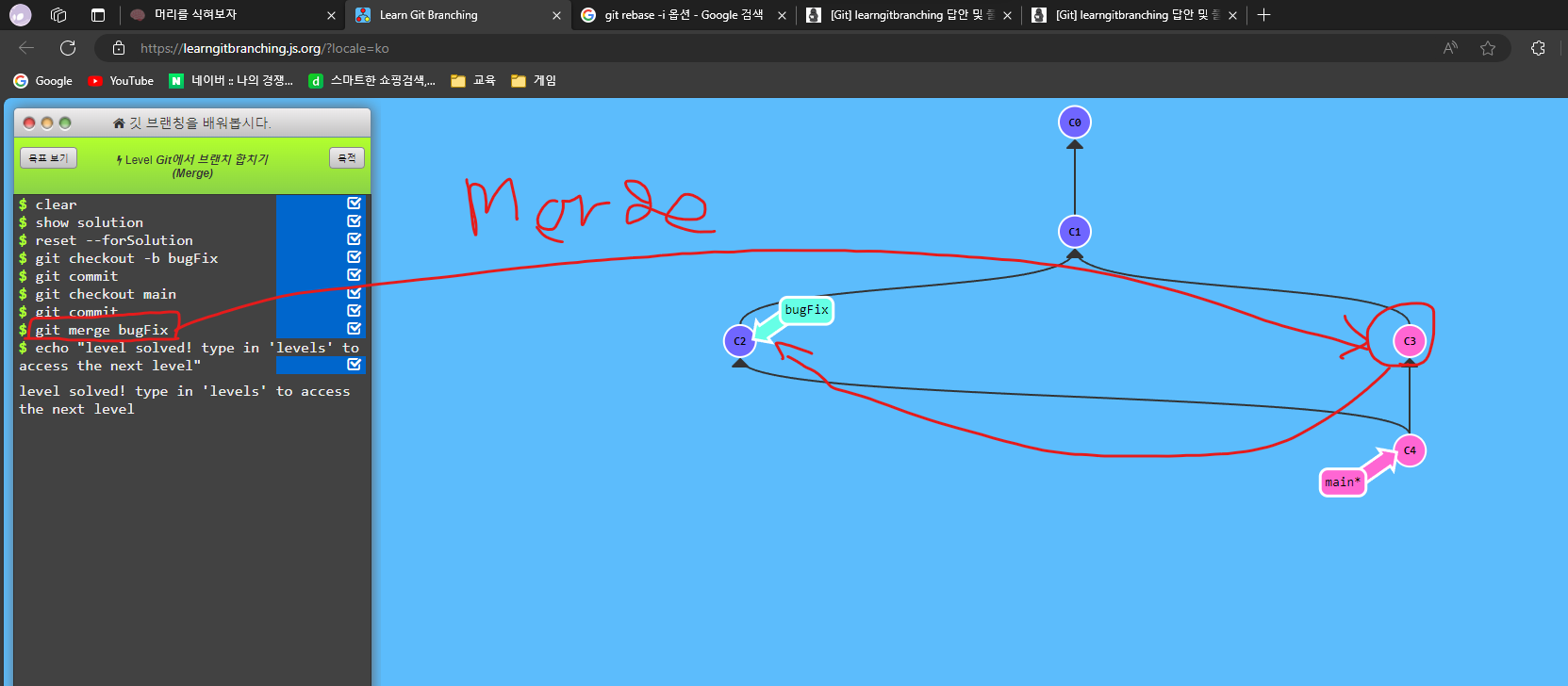Click the bugFix branch label
1568x686 pixels.
(807, 310)
